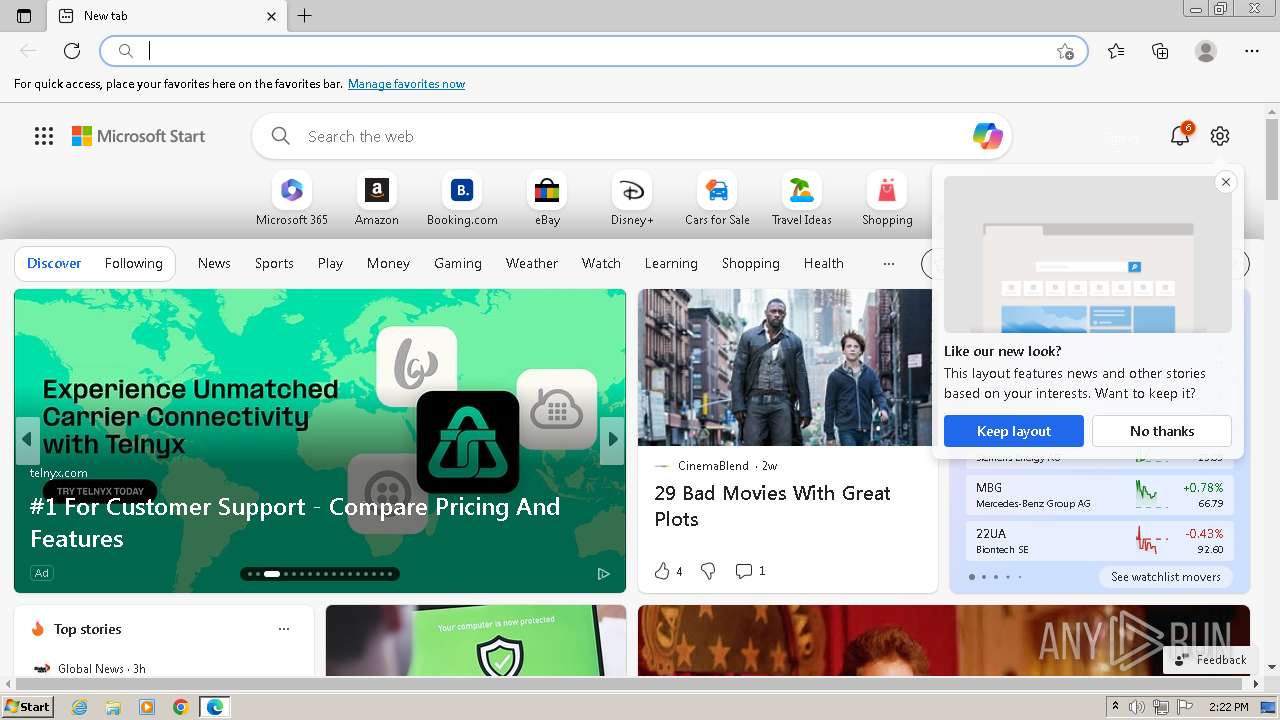Image resolution: width=1280 pixels, height=720 pixels.
Task: Open Microsoft 365 quick link
Action: pos(292,199)
